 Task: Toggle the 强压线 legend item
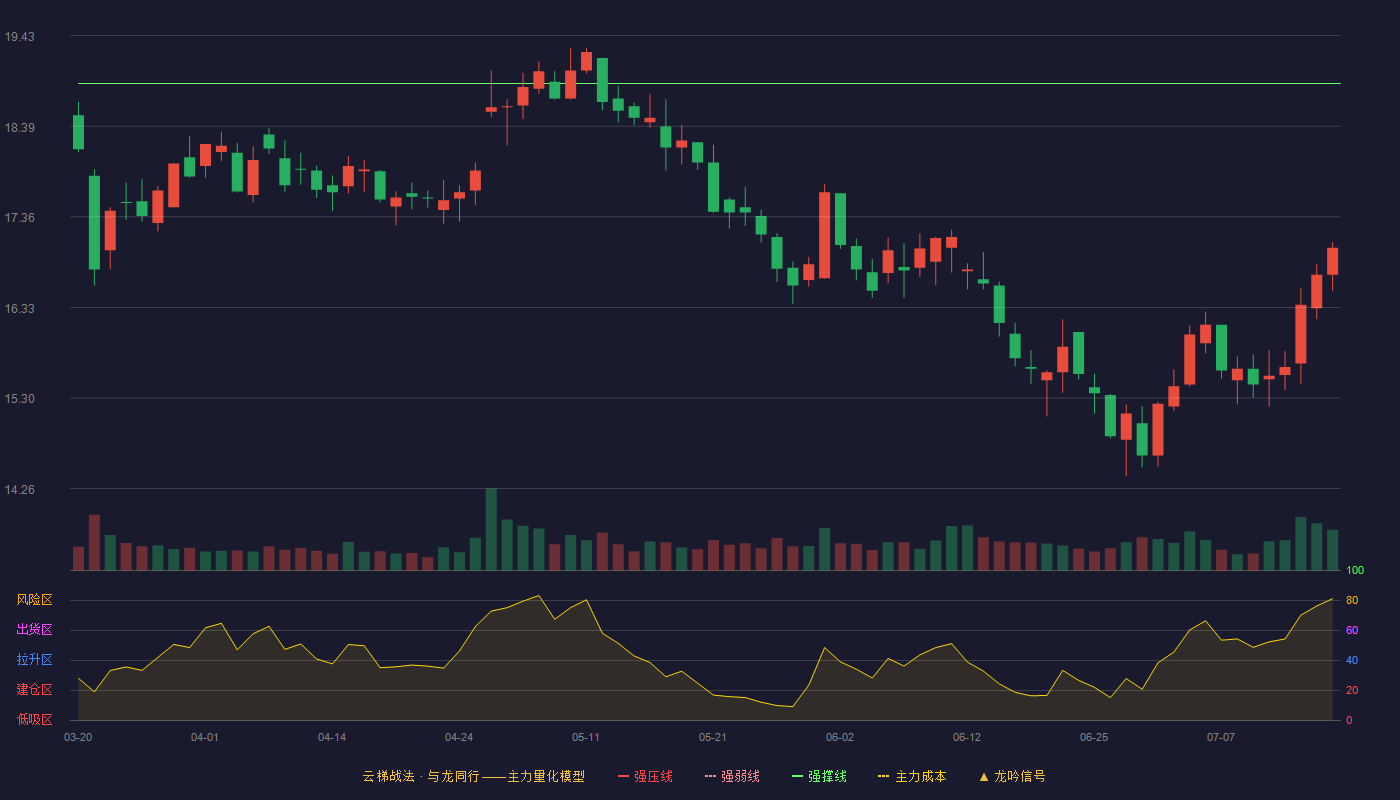(x=645, y=776)
